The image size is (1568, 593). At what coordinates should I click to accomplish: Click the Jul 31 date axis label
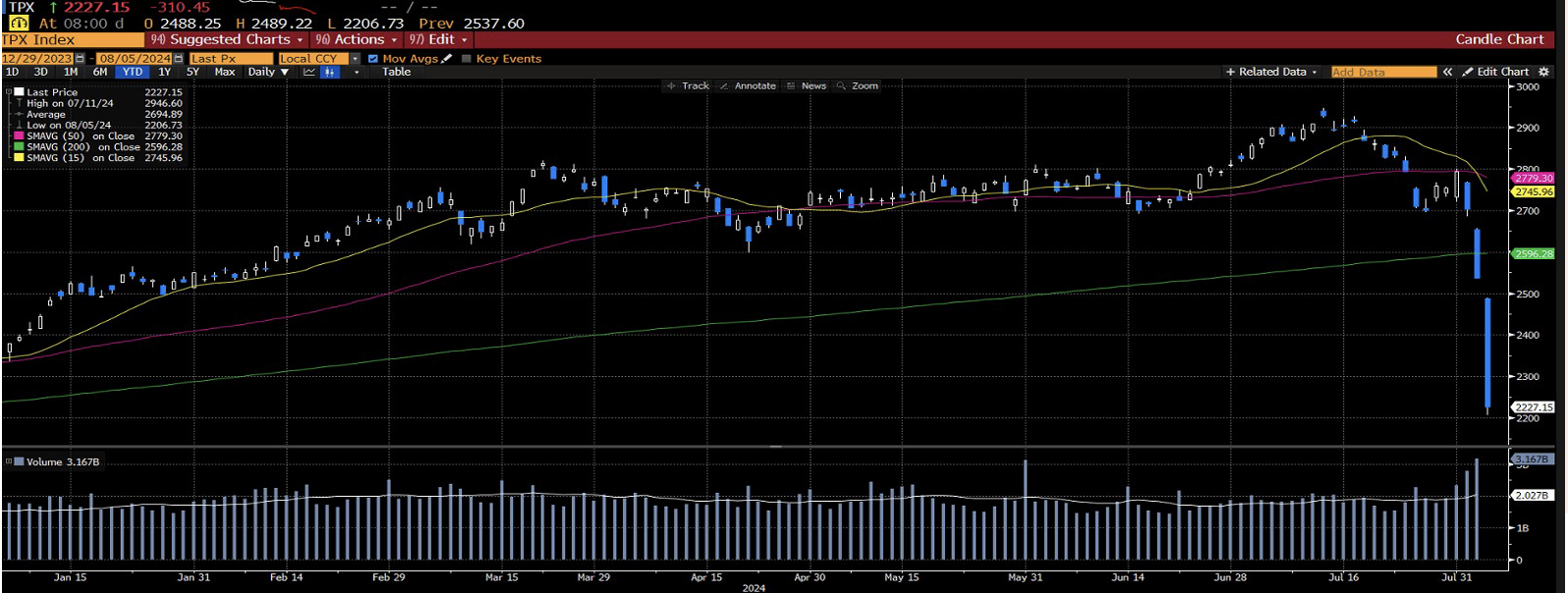(1456, 577)
